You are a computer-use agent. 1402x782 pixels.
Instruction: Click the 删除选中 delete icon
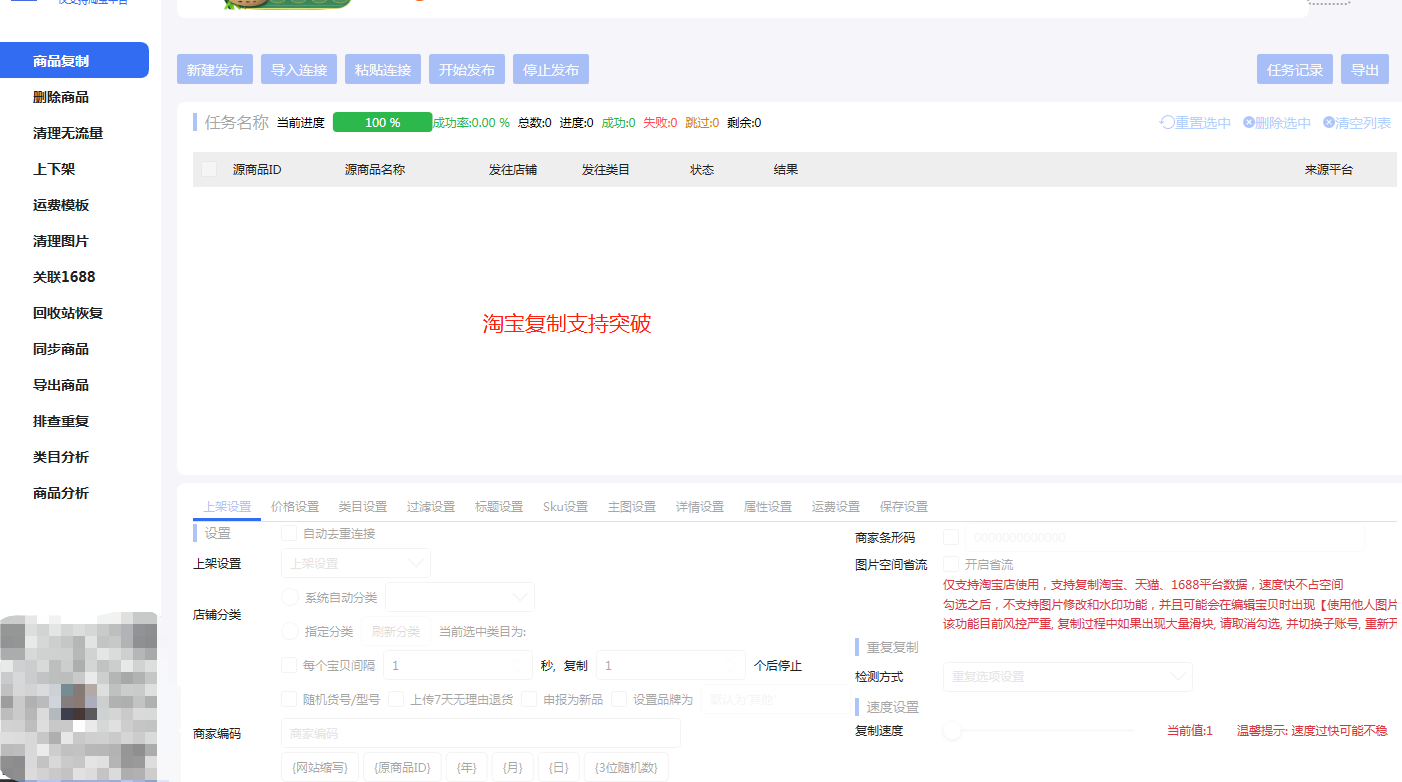[1249, 122]
